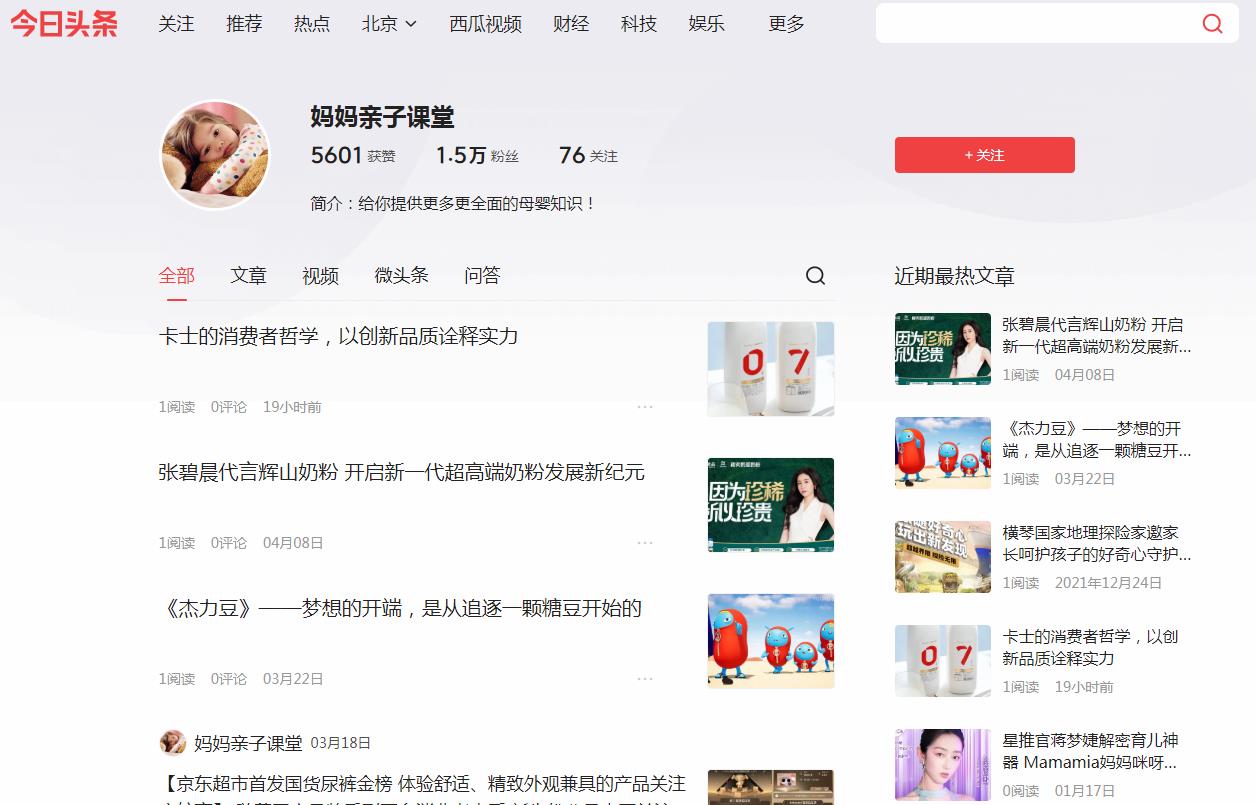
Task: Open 杰力豆 cartoon thumbnail in main feed
Action: point(770,640)
